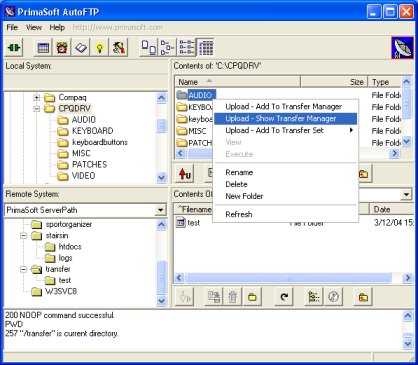
Task: Click the MISC folder icon in contents list
Action: (x=182, y=131)
